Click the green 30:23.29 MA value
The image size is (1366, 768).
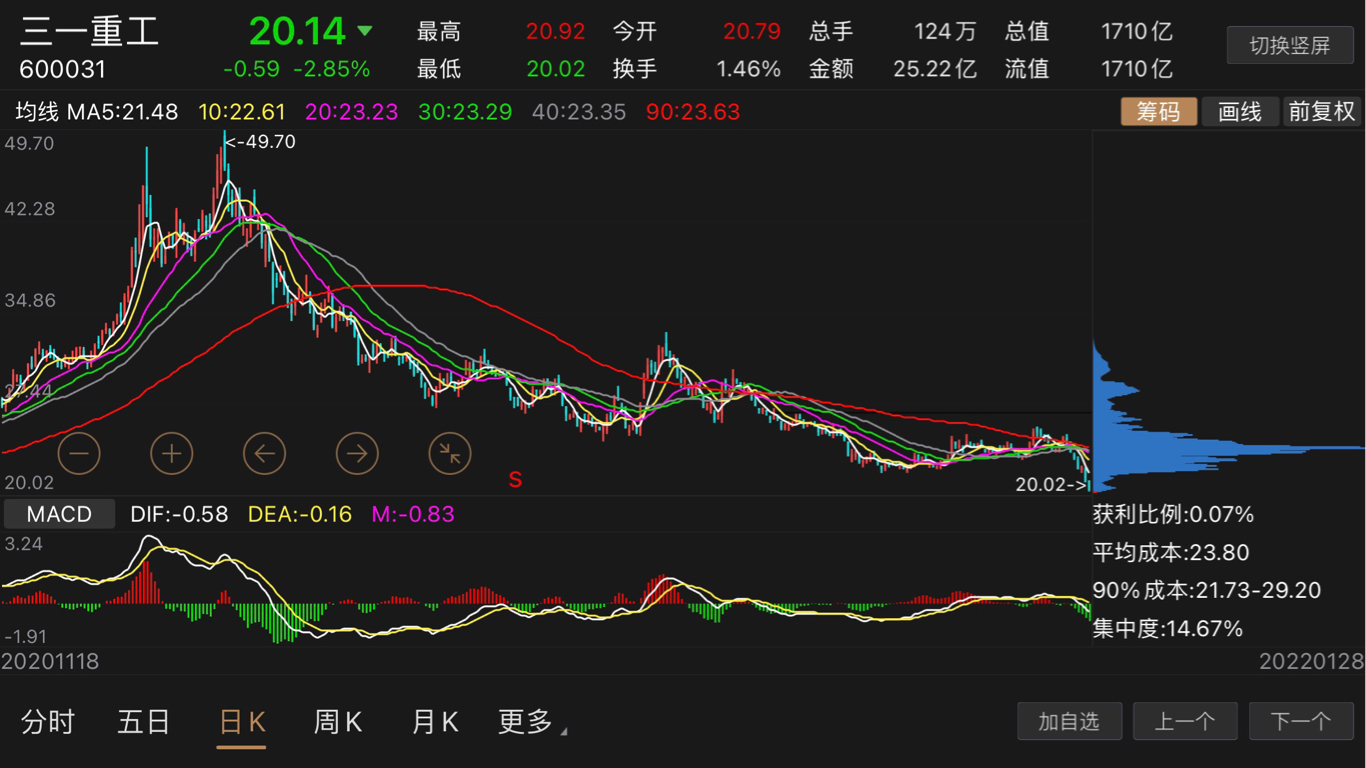tap(465, 112)
